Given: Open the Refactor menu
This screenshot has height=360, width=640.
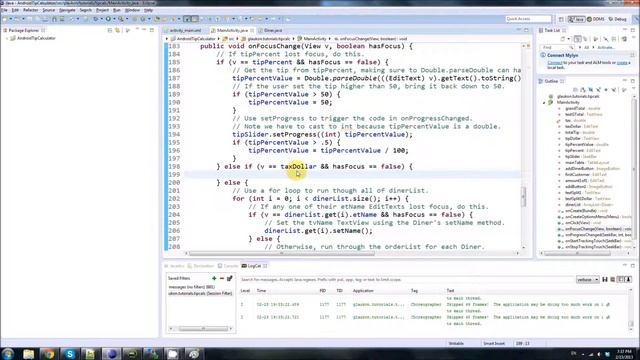Looking at the screenshot, I should pos(31,10).
